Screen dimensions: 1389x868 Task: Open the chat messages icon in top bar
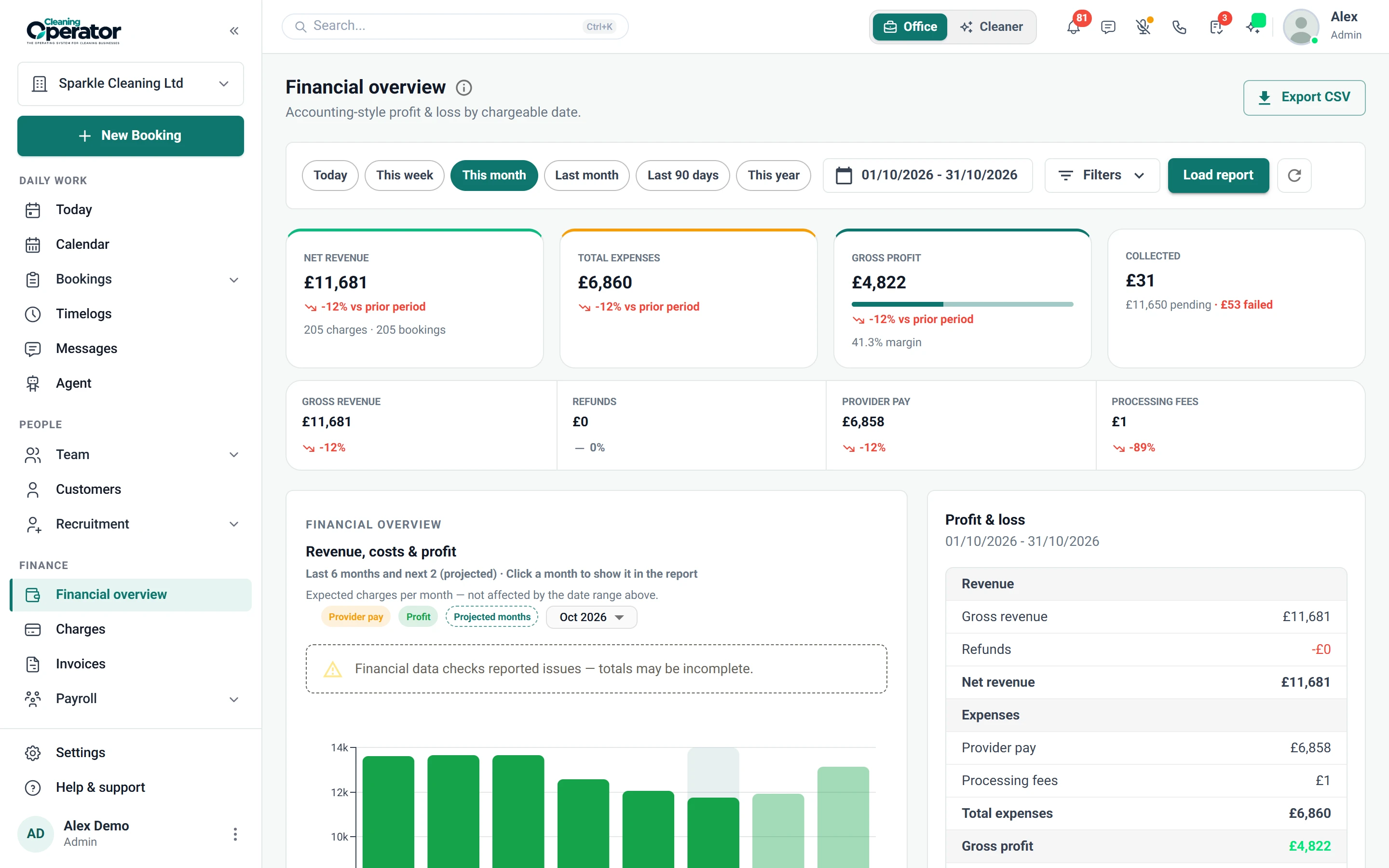1108,27
